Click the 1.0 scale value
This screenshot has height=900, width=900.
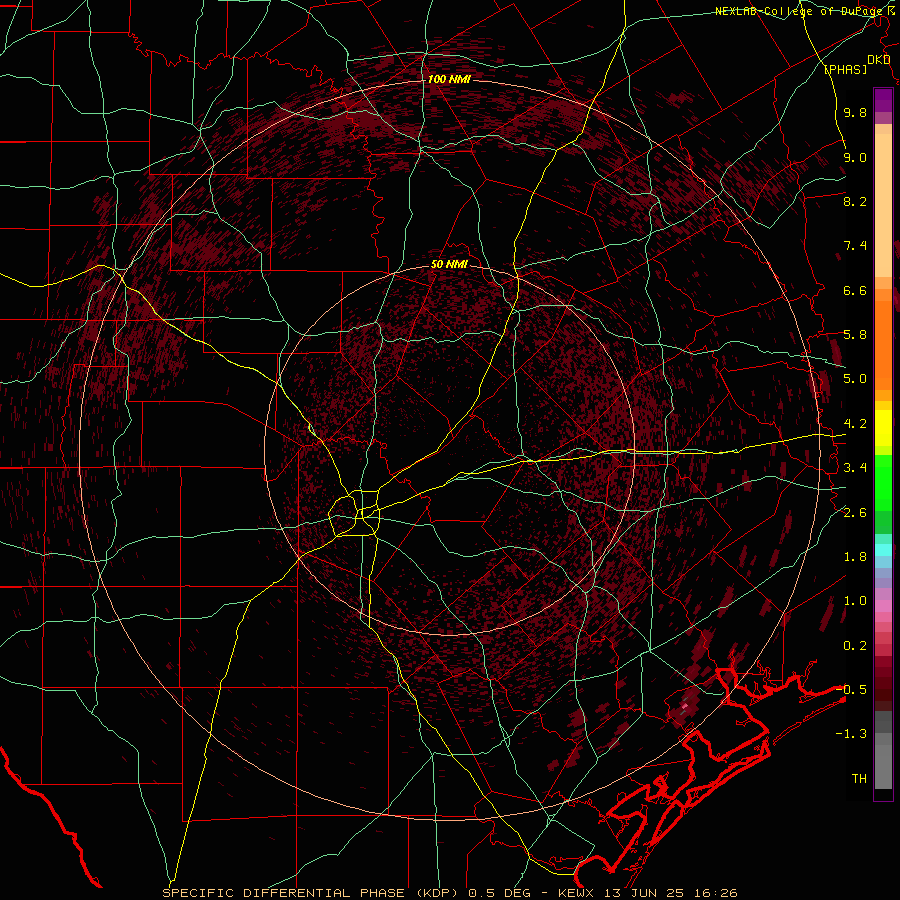tap(855, 601)
